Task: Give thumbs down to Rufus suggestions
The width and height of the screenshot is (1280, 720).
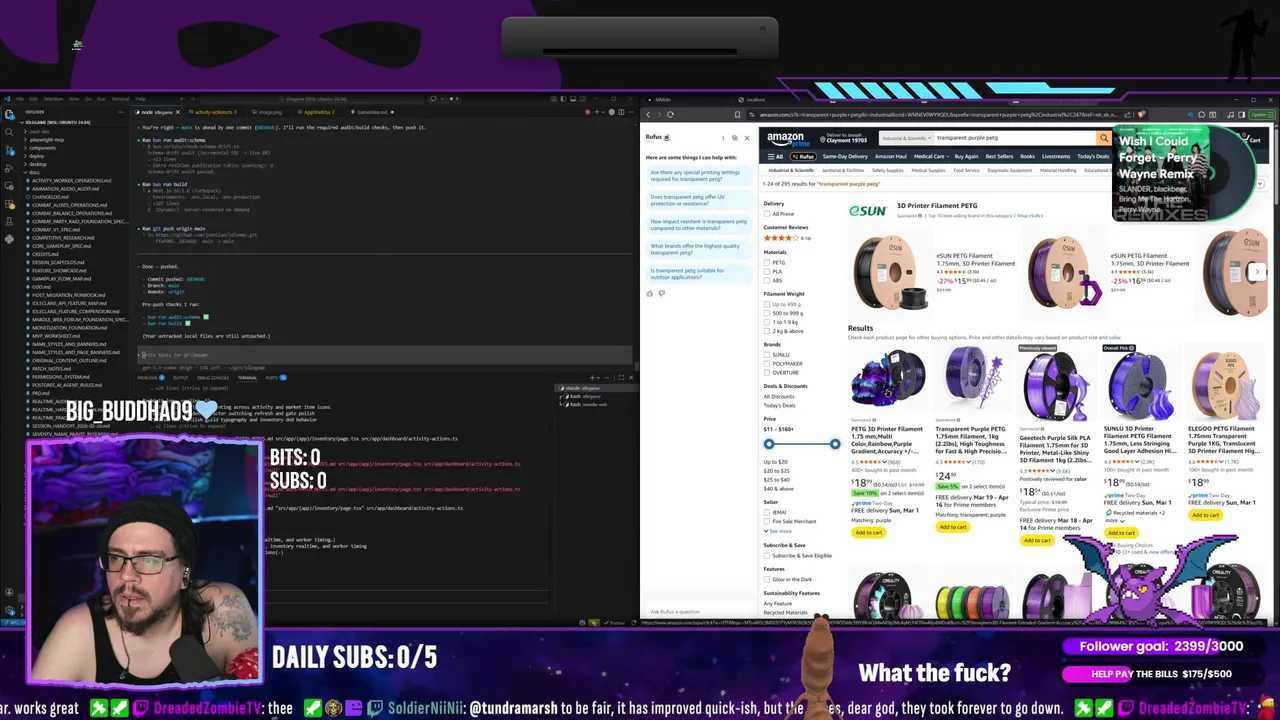Action: [x=661, y=293]
